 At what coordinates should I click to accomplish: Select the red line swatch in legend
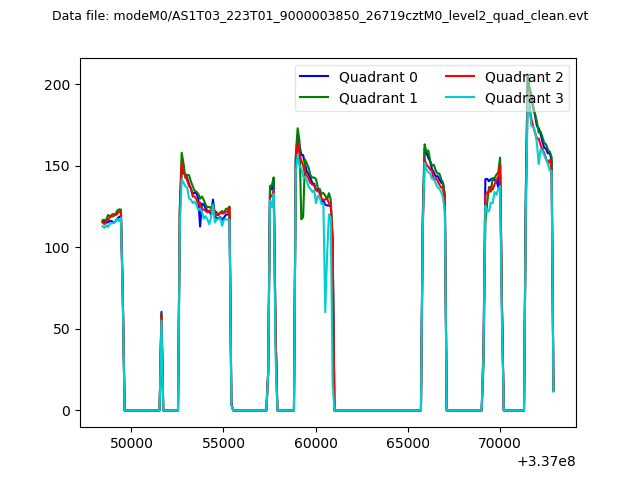(462, 77)
